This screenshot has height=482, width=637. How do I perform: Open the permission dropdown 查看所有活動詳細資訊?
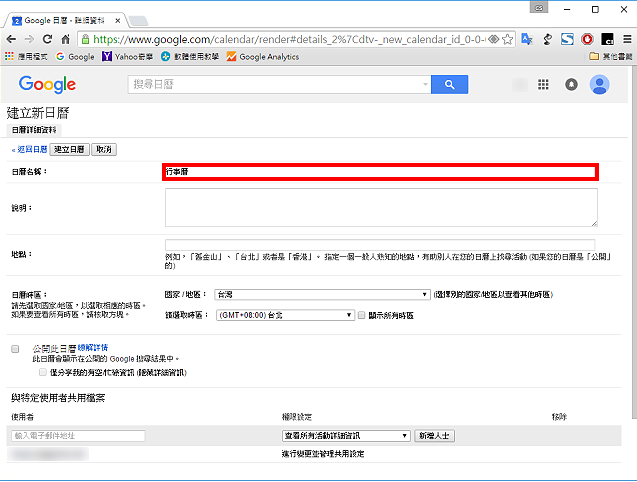(x=346, y=436)
